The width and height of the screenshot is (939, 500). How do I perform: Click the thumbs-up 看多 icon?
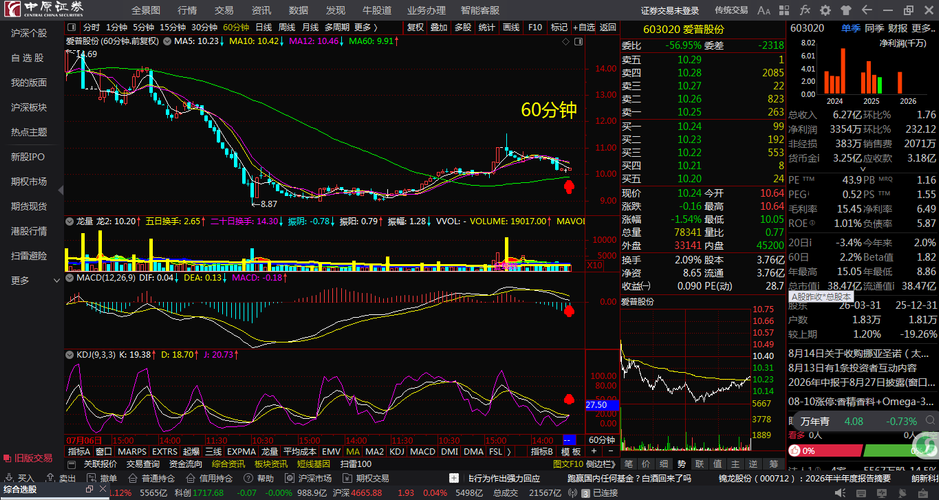click(794, 451)
